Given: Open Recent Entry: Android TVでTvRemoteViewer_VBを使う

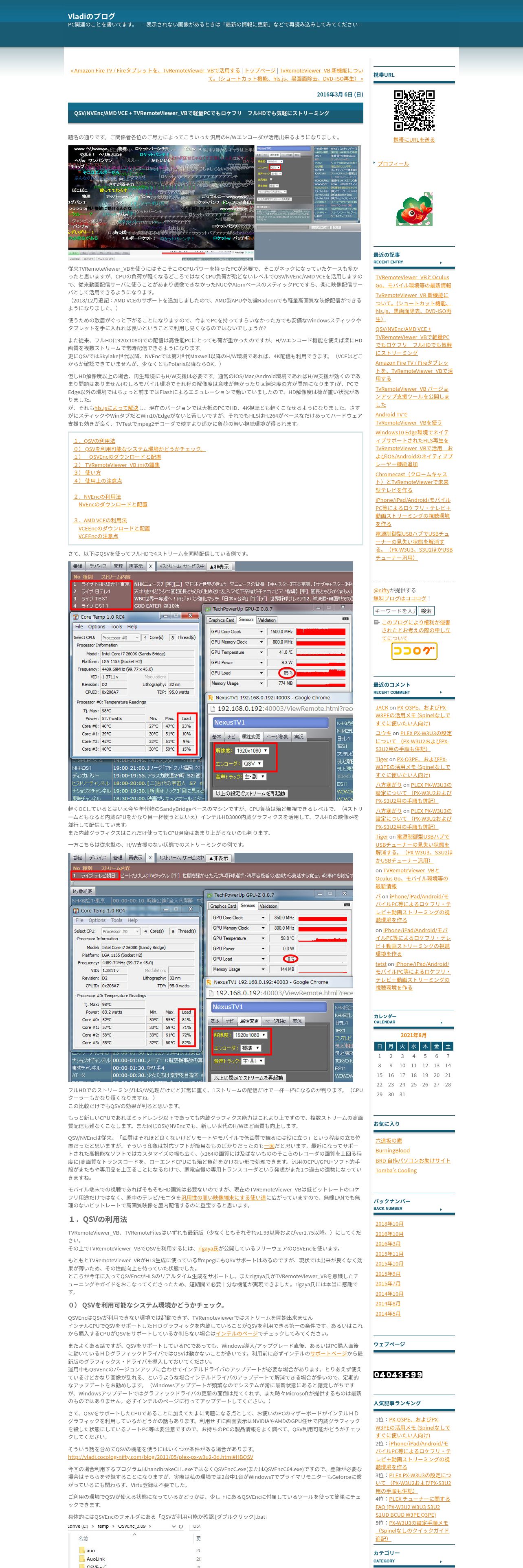Looking at the screenshot, I should click(x=409, y=418).
